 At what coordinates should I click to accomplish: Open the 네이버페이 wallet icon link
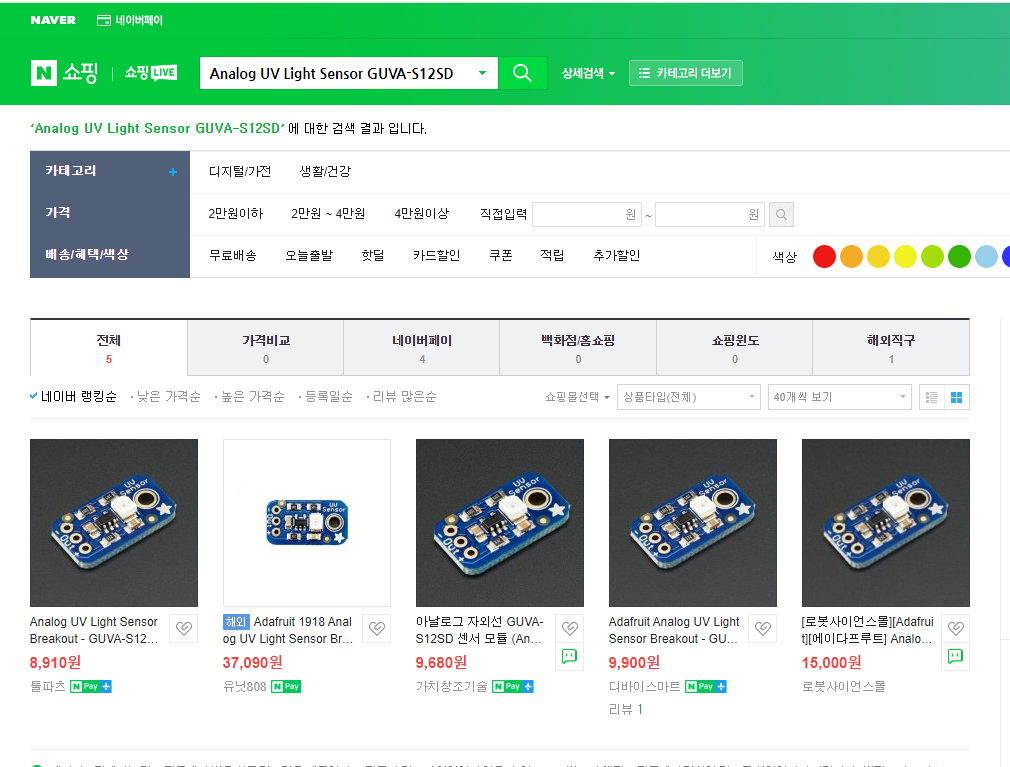[129, 20]
